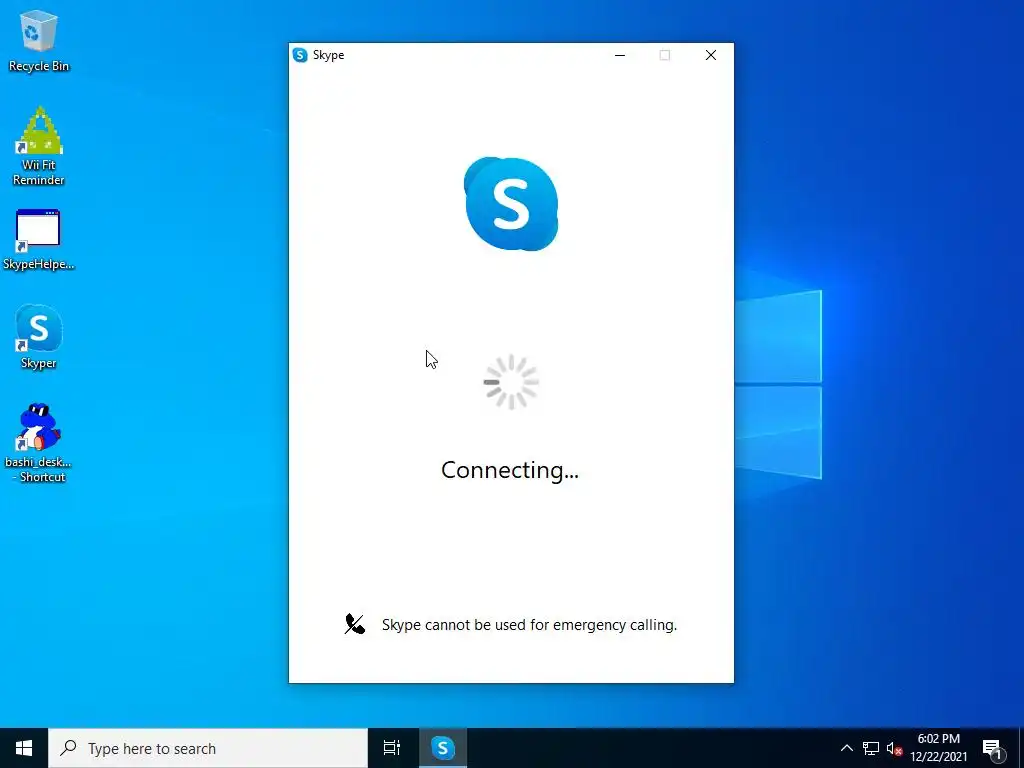This screenshot has height=768, width=1024.
Task: Click the muted volume tray icon
Action: pos(894,748)
